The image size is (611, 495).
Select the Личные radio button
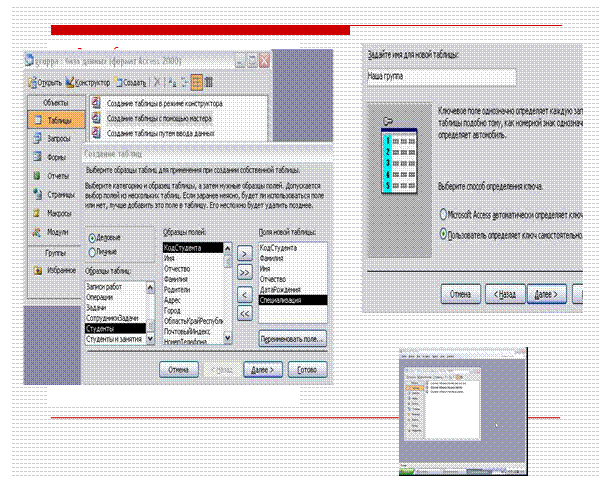click(93, 252)
